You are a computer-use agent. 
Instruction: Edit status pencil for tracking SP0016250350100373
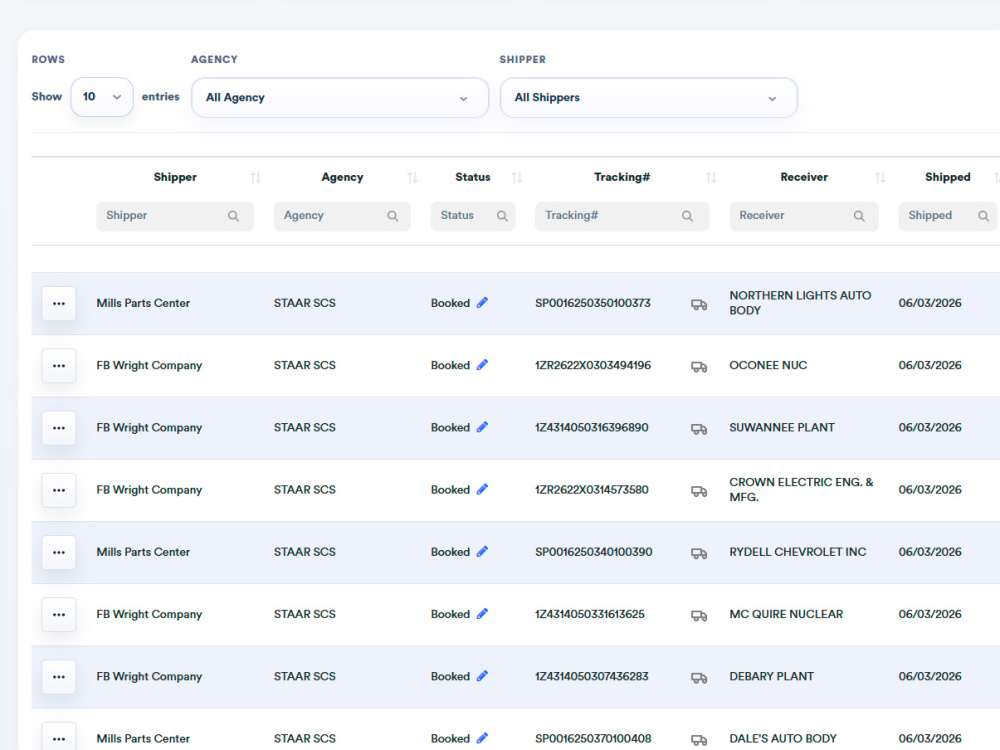tap(482, 302)
